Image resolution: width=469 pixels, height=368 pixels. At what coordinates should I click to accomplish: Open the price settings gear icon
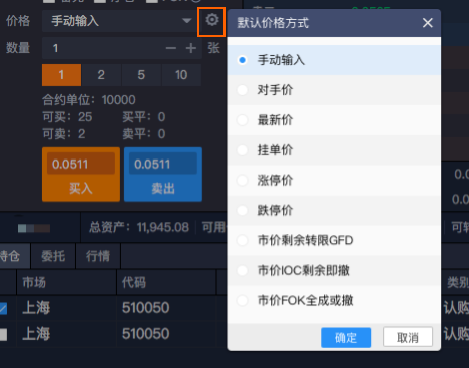pos(212,20)
